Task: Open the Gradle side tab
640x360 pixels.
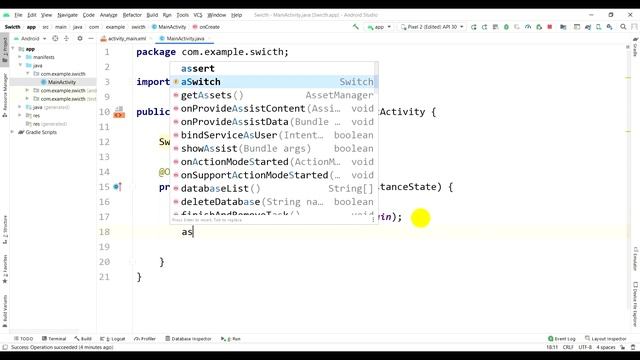Action: click(x=635, y=47)
